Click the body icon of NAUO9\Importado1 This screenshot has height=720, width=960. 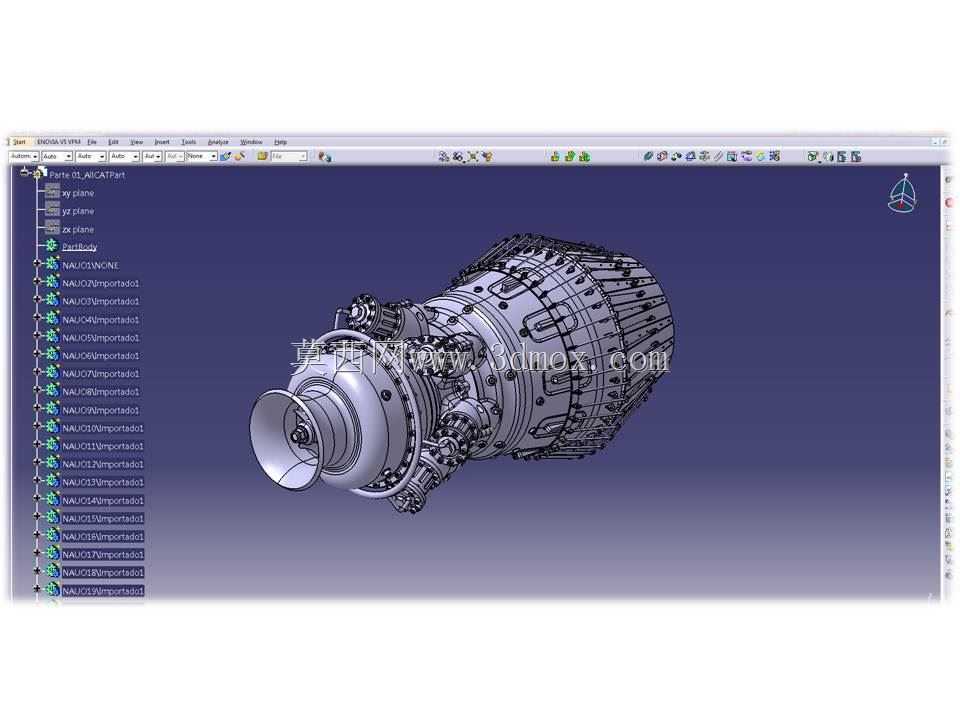52,409
